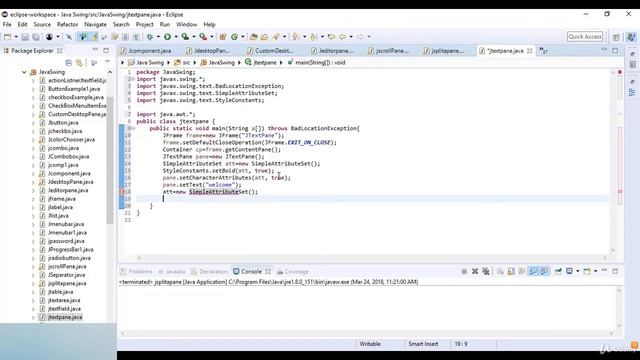Screen dimensions: 640x360
Task: Select JcolorChooser.java in Package Explorer
Action: point(71,140)
